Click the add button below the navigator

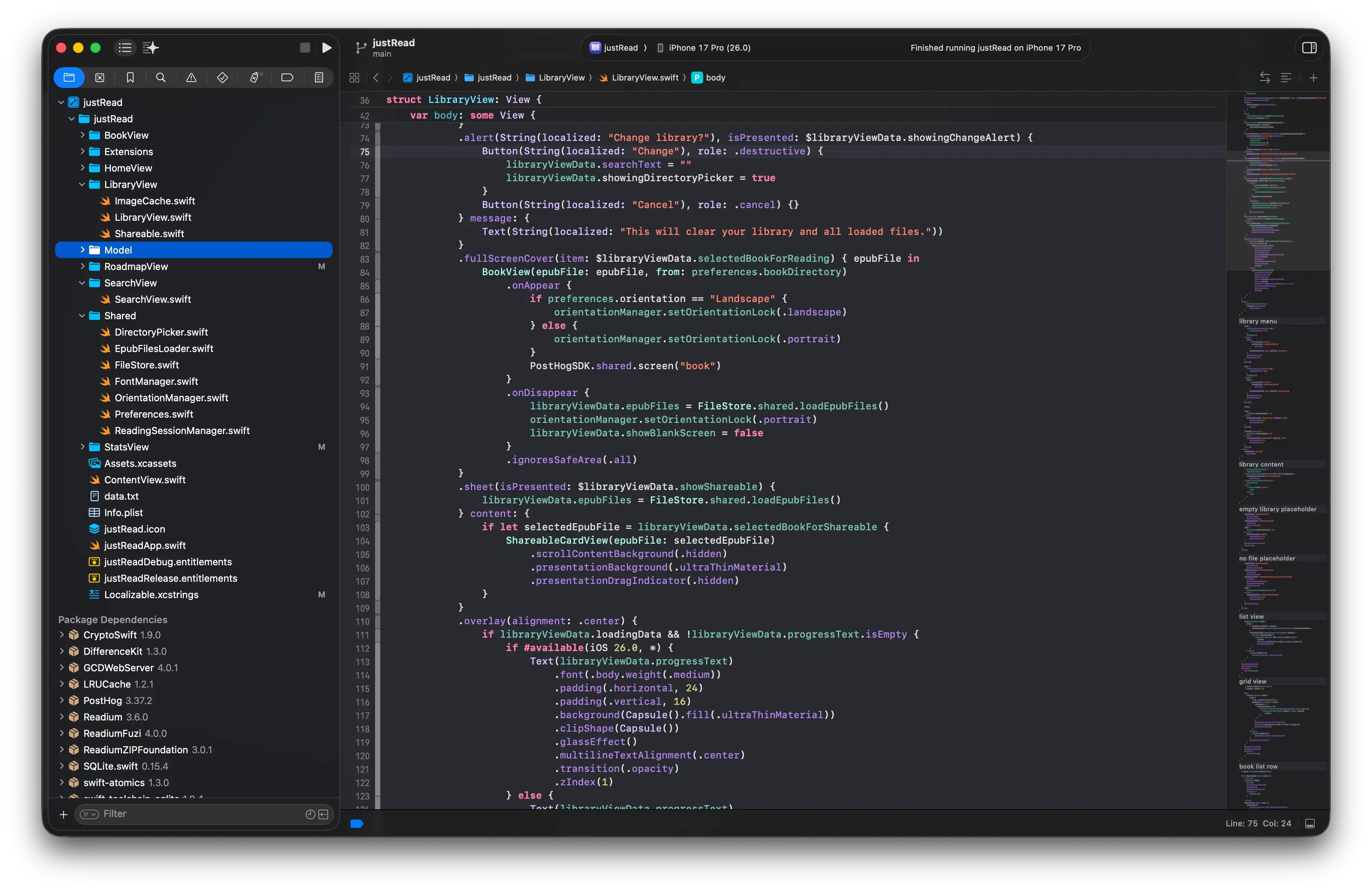[x=63, y=814]
